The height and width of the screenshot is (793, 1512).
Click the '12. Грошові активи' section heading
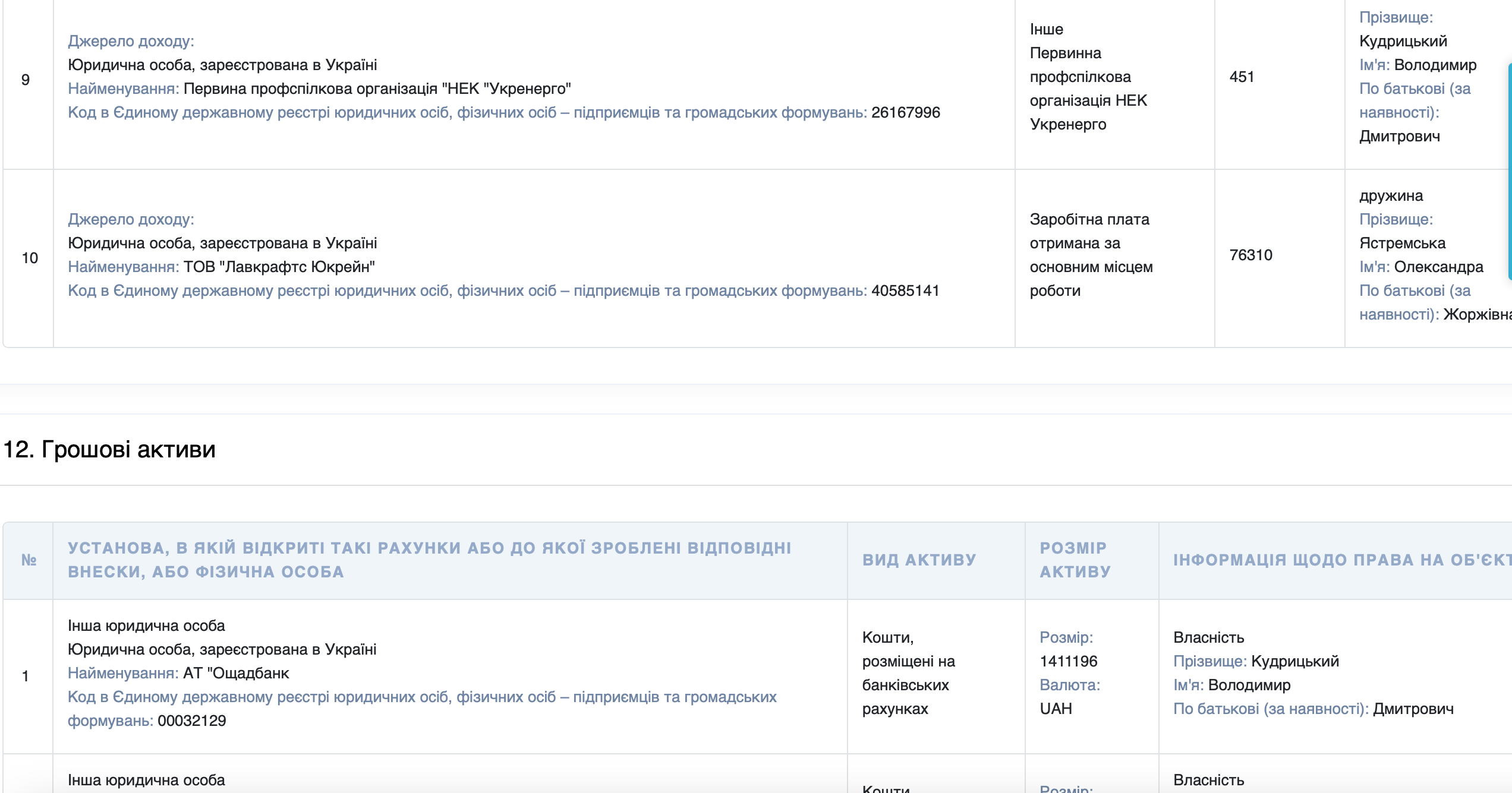[x=109, y=450]
